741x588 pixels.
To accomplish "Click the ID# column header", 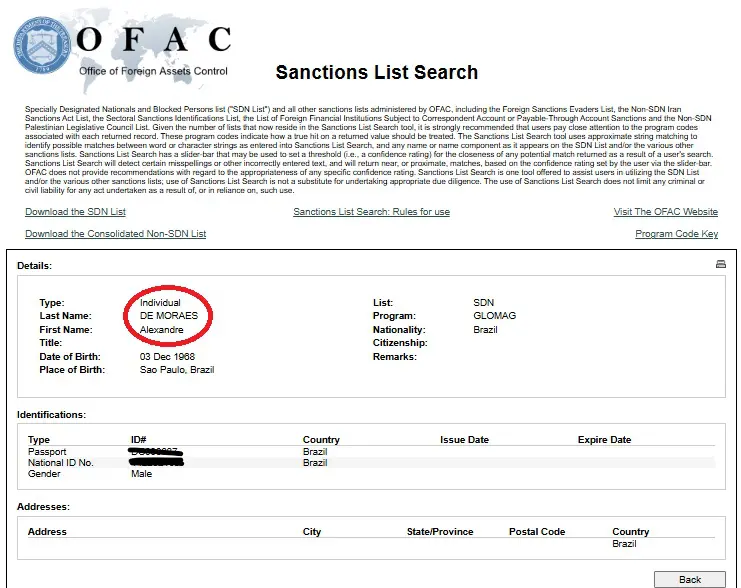I will [x=138, y=440].
